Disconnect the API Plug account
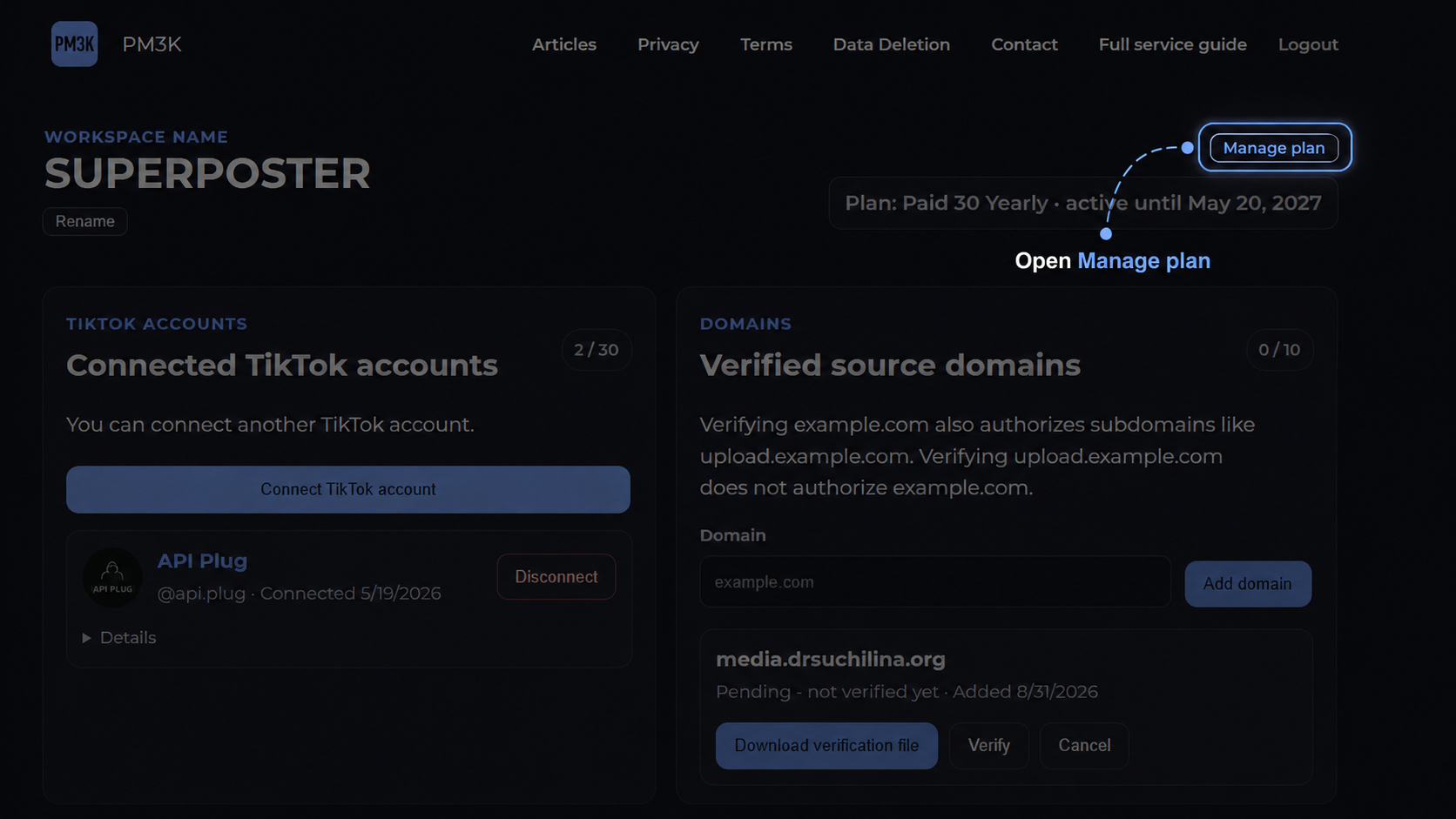The width and height of the screenshot is (1456, 819). pyautogui.click(x=556, y=577)
